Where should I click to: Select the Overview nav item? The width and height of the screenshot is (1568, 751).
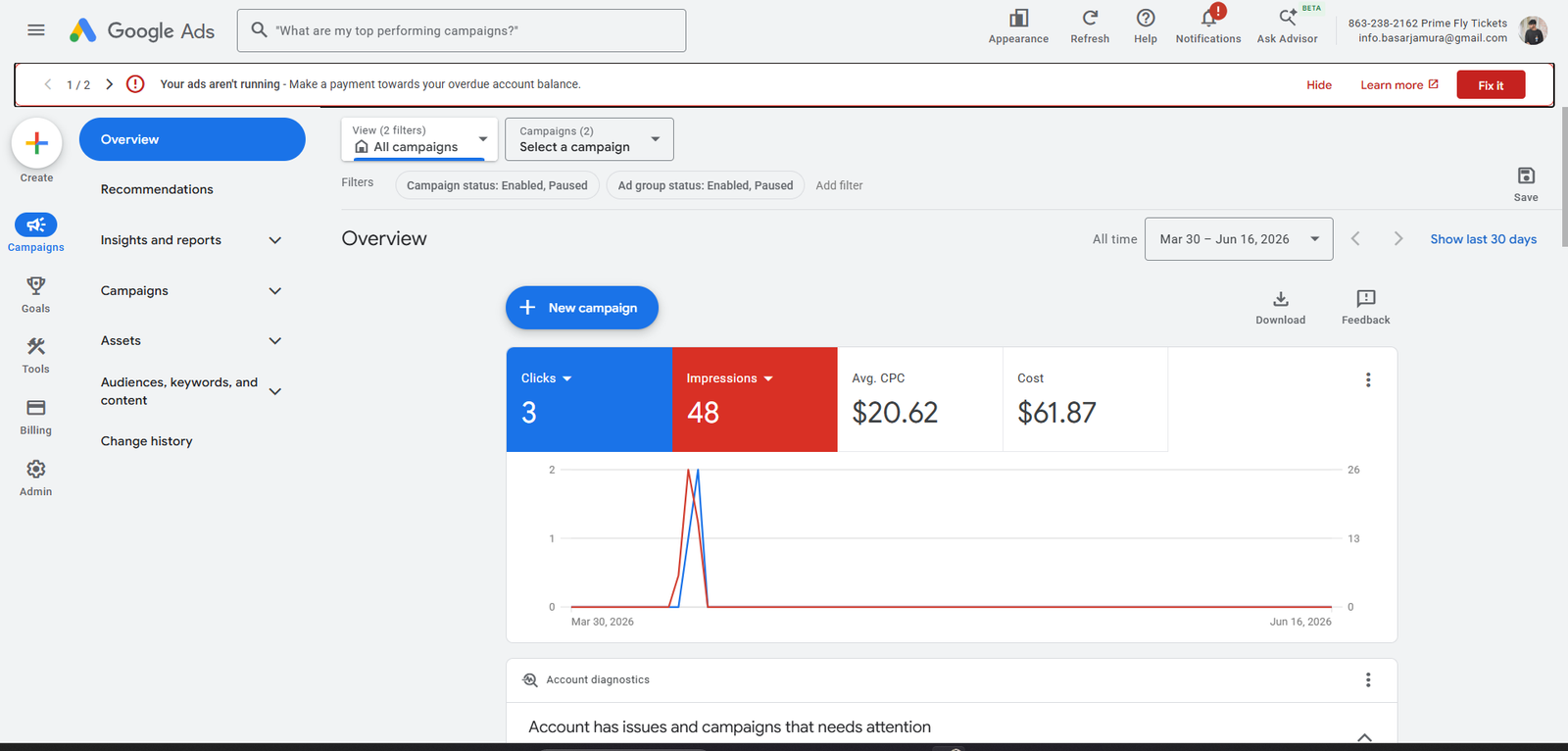point(192,139)
